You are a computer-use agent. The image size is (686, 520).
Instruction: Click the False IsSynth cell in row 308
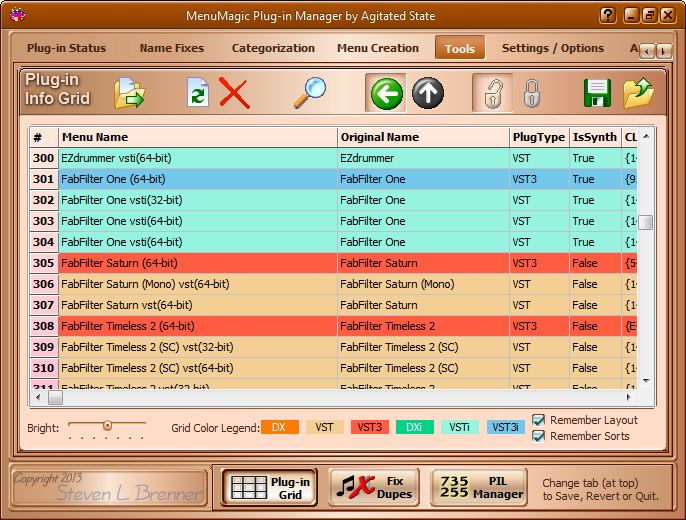pyautogui.click(x=595, y=326)
